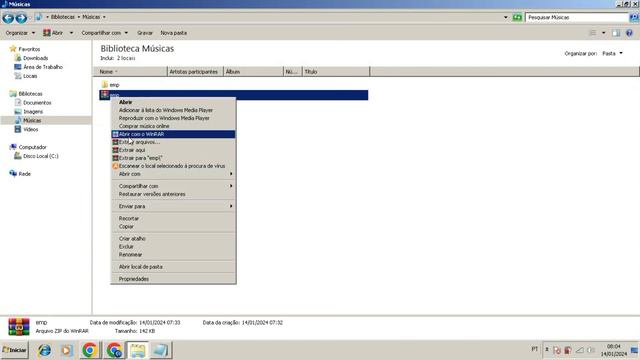The width and height of the screenshot is (640, 360).
Task: Open Google Chrome from the taskbar
Action: tap(90, 350)
